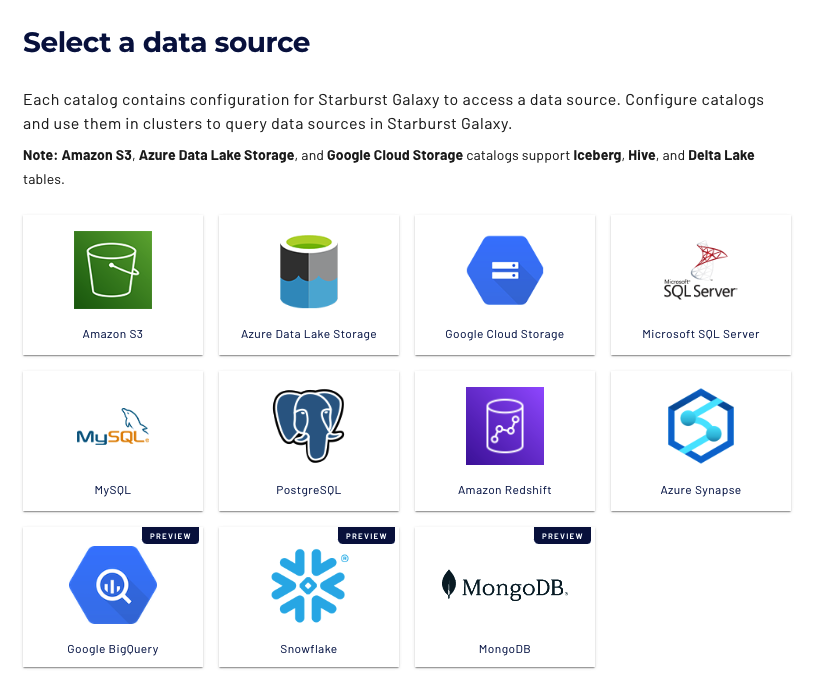814x688 pixels.
Task: Open the Azure Data Lake Storage label
Action: (309, 334)
